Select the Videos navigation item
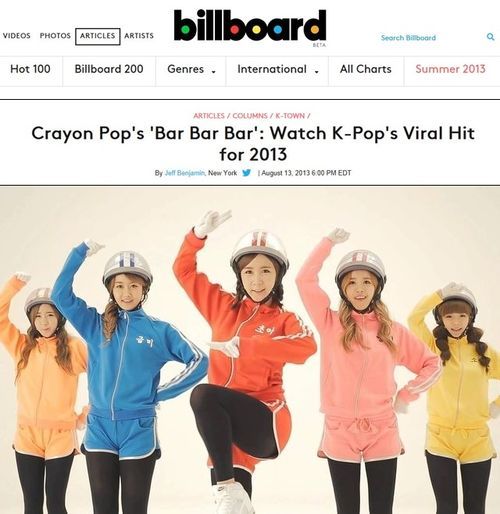 point(17,36)
